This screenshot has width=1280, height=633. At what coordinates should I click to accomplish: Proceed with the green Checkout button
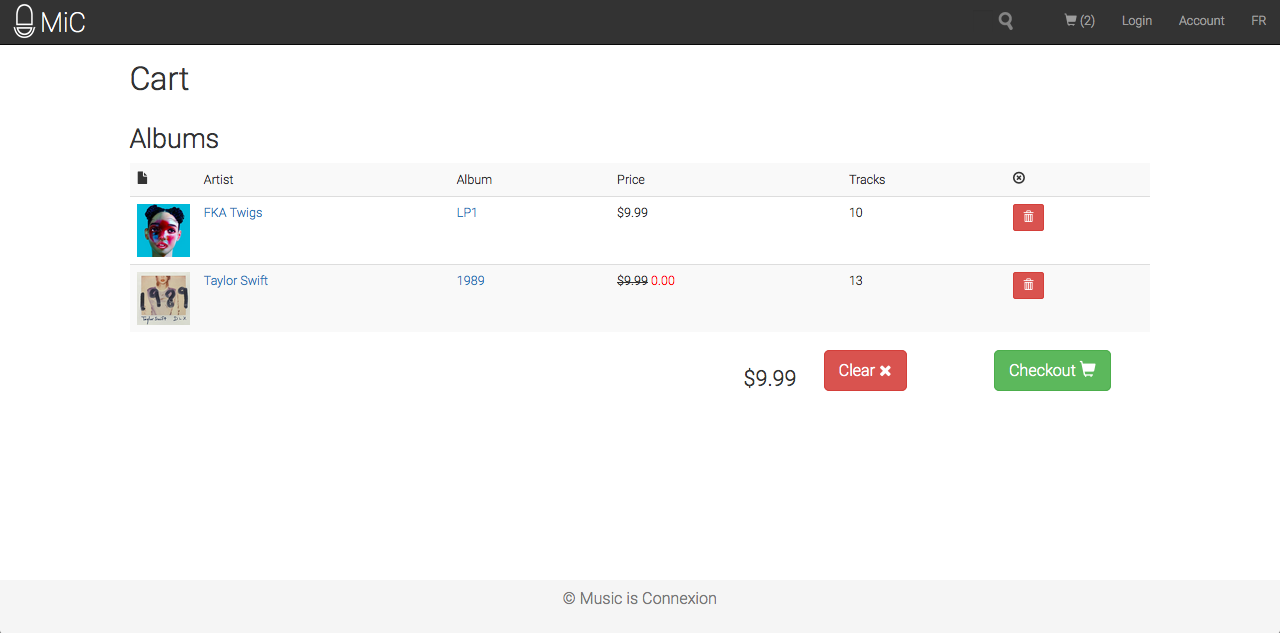[1052, 370]
